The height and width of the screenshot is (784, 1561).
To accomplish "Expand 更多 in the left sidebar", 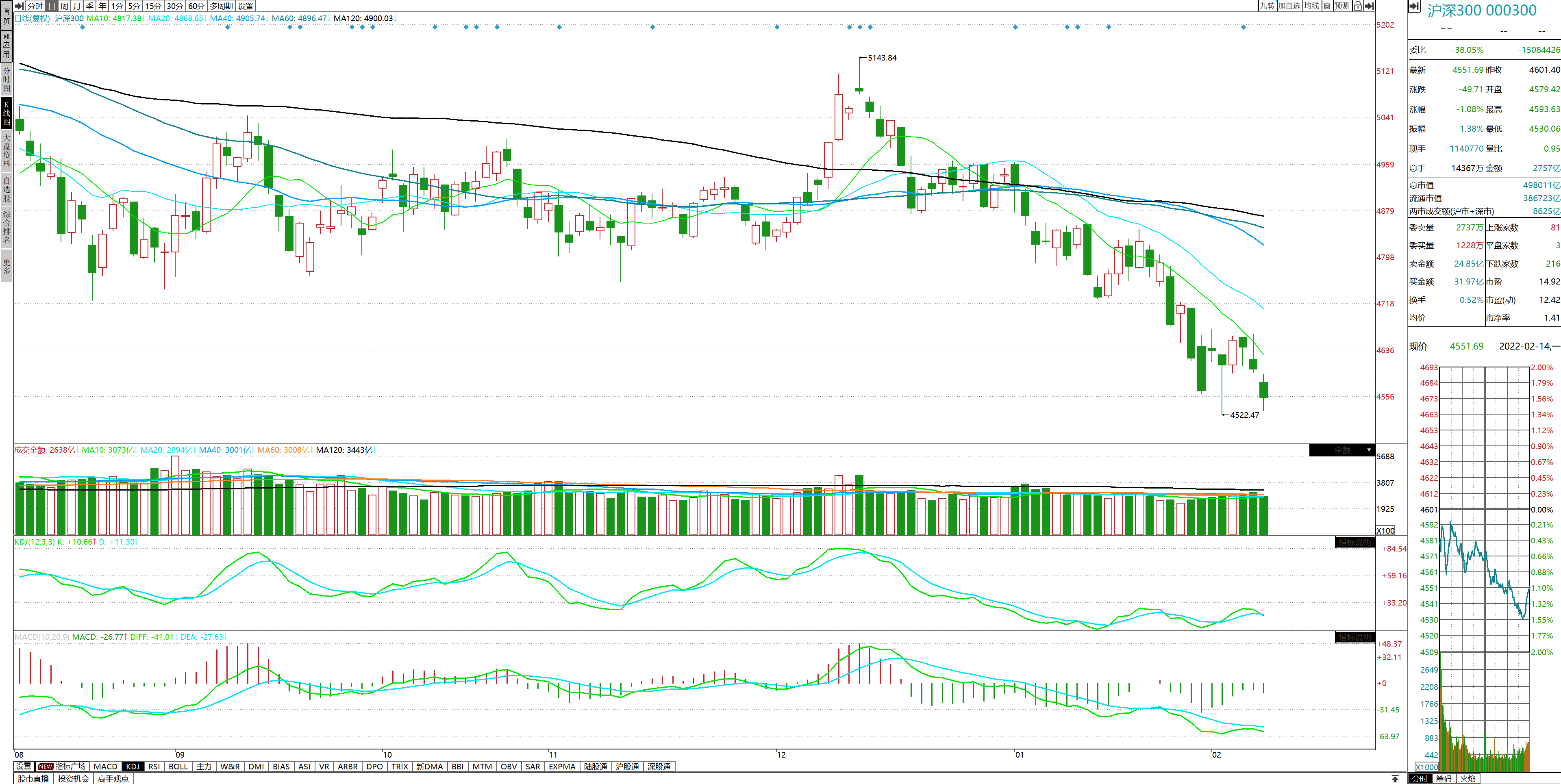I will 7,267.
